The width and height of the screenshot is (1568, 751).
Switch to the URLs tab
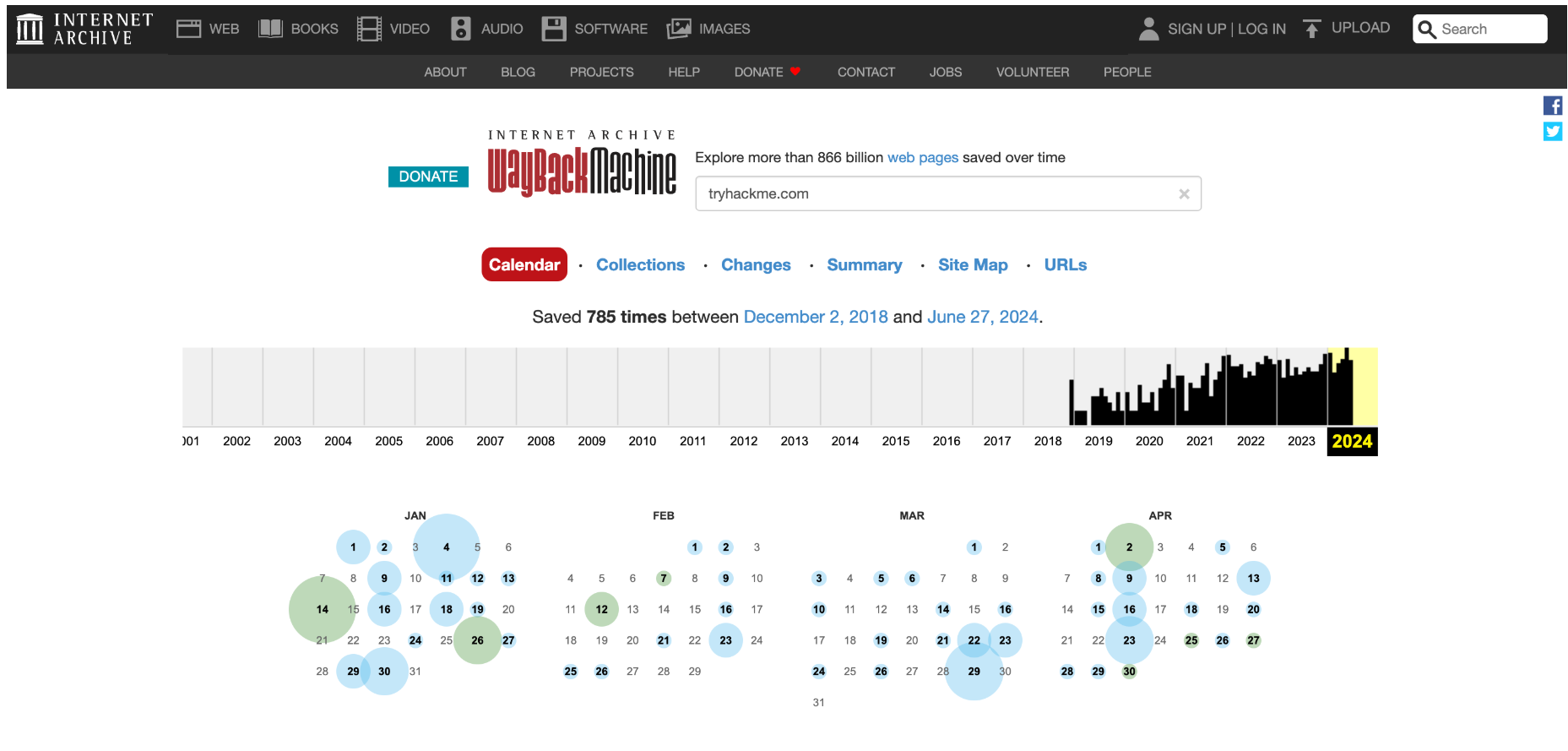pos(1066,264)
